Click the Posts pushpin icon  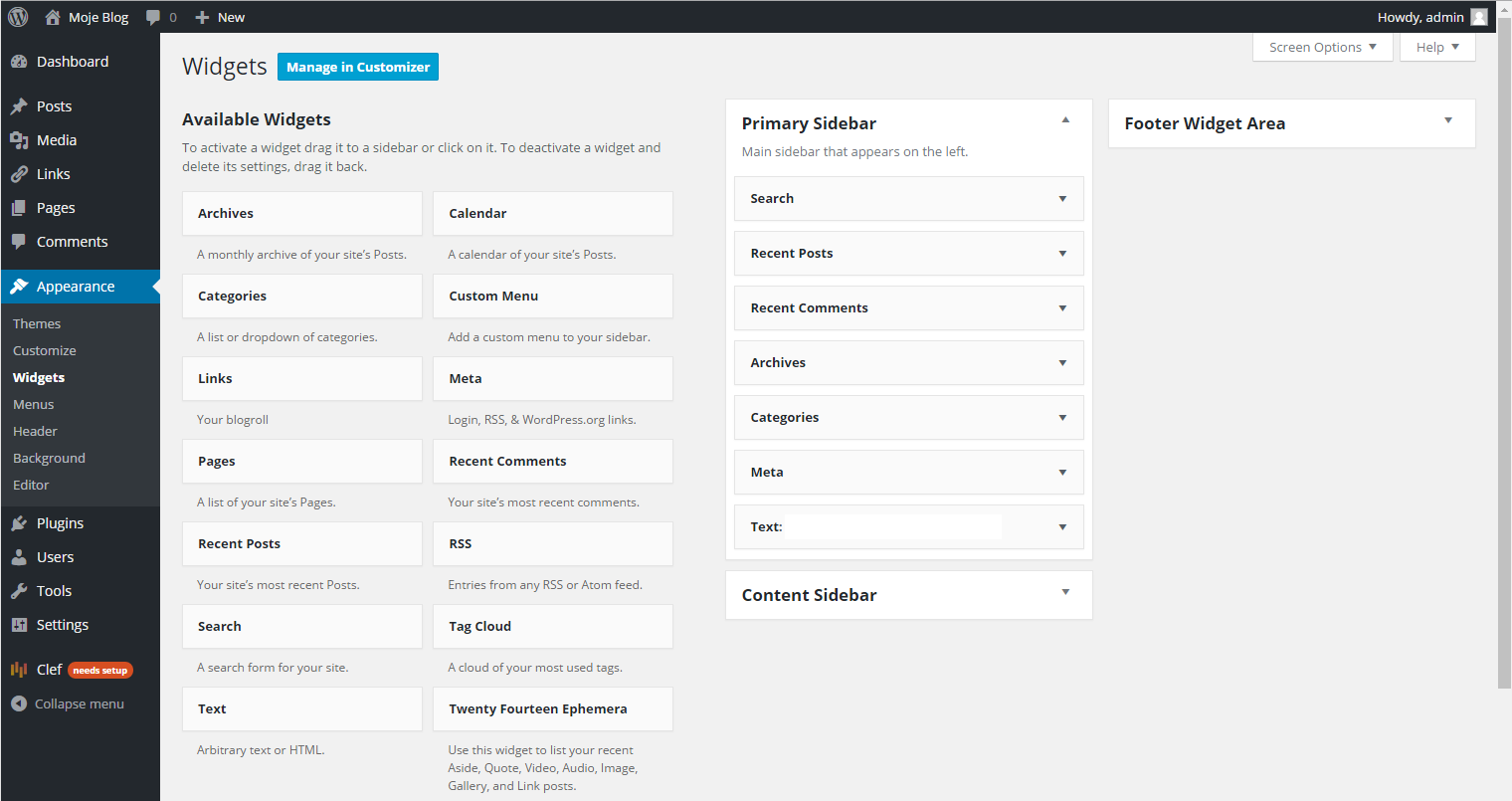click(x=19, y=106)
